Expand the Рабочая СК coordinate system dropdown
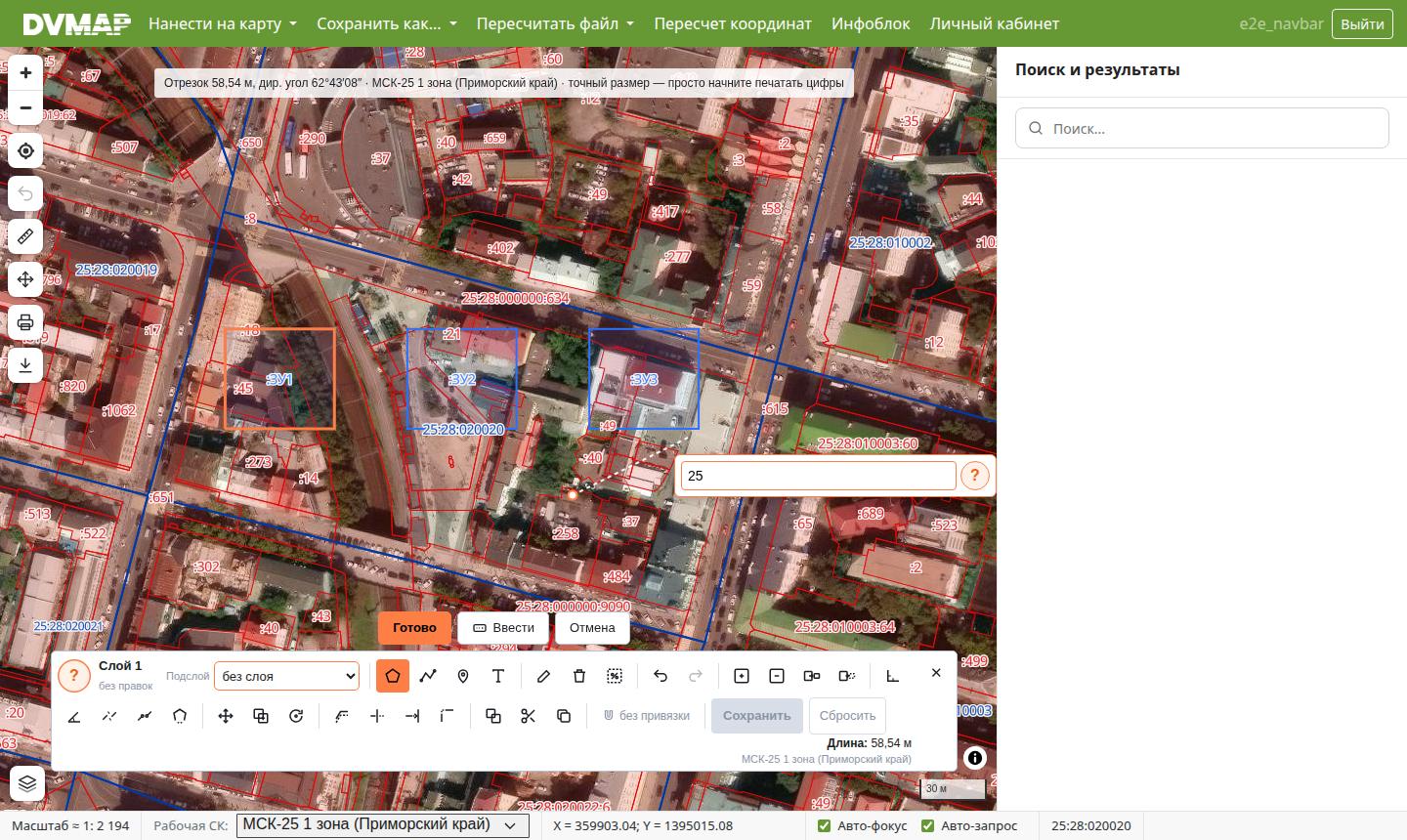Screen dimensions: 1407x840 pyautogui.click(x=383, y=824)
